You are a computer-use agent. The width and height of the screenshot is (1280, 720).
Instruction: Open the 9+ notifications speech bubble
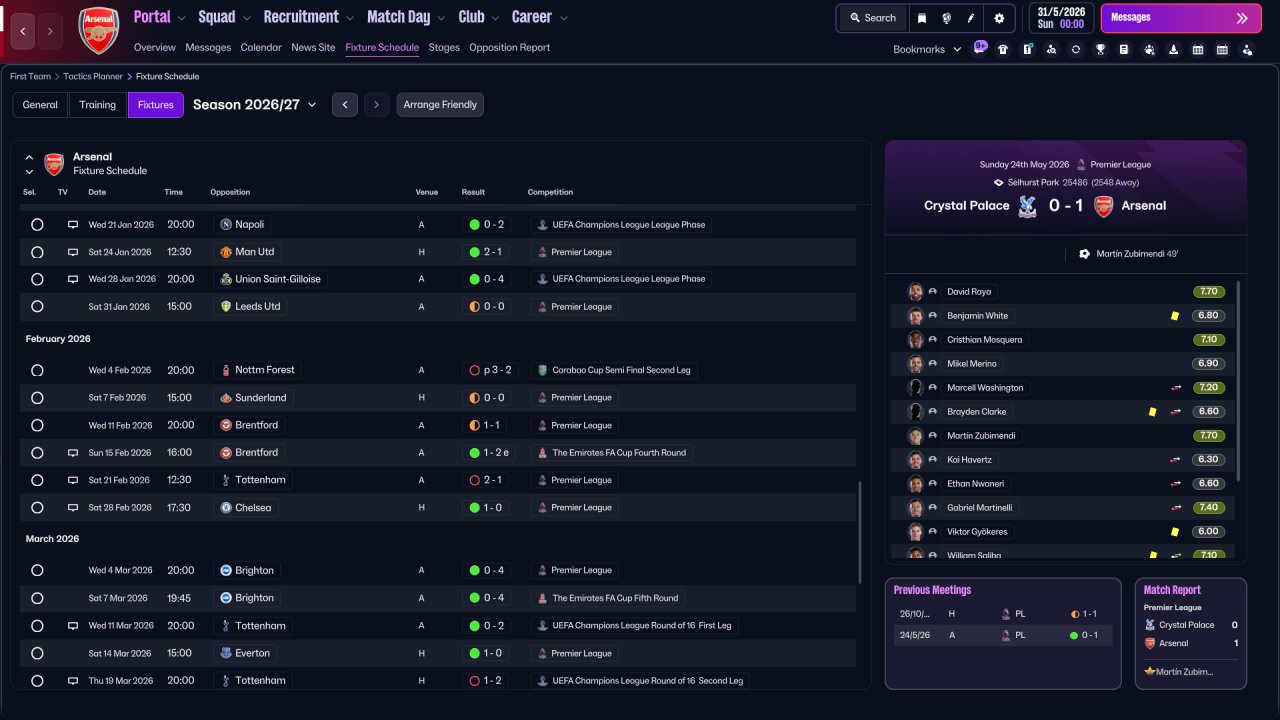tap(980, 47)
